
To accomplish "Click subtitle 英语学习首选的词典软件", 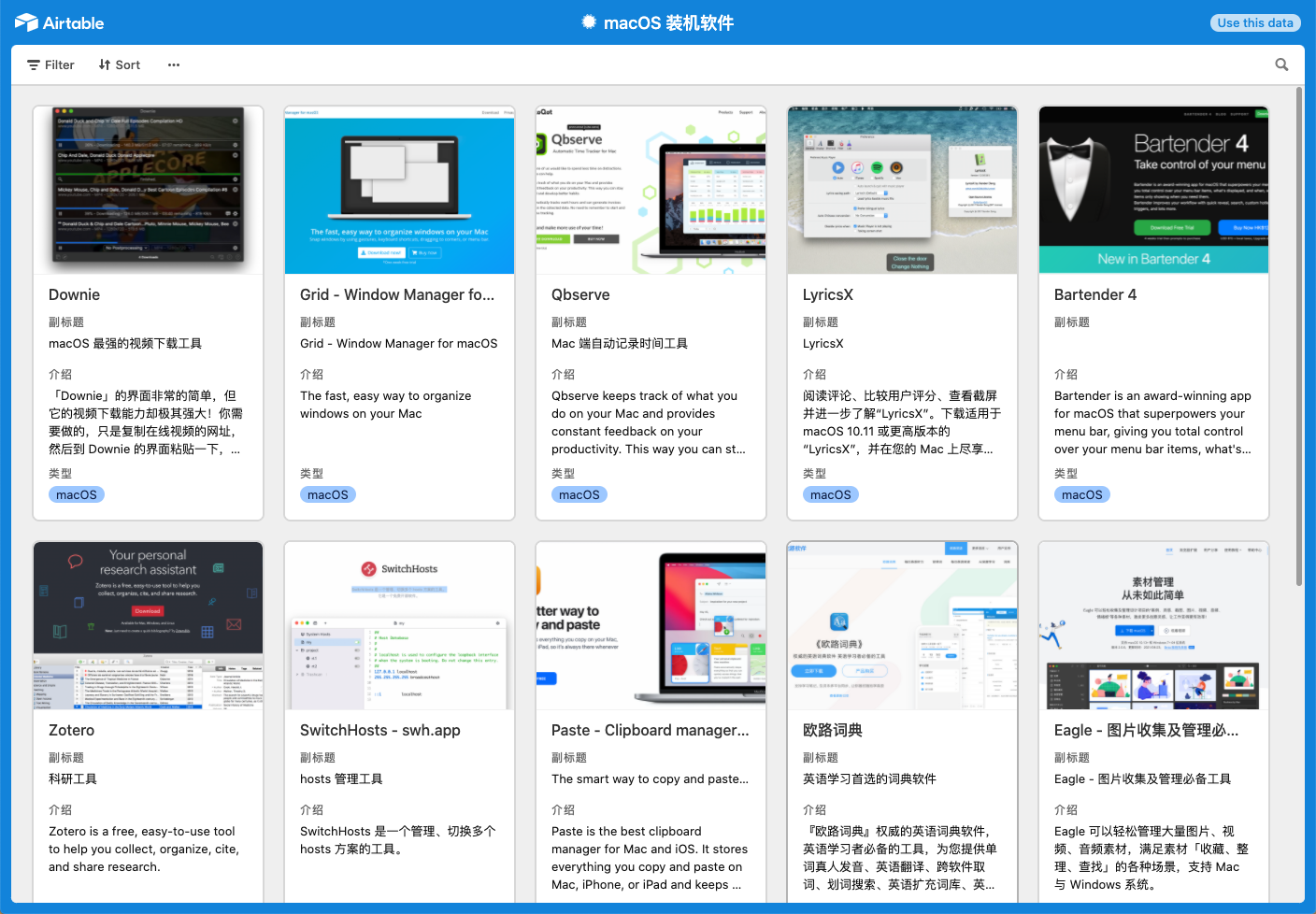I will coord(869,778).
